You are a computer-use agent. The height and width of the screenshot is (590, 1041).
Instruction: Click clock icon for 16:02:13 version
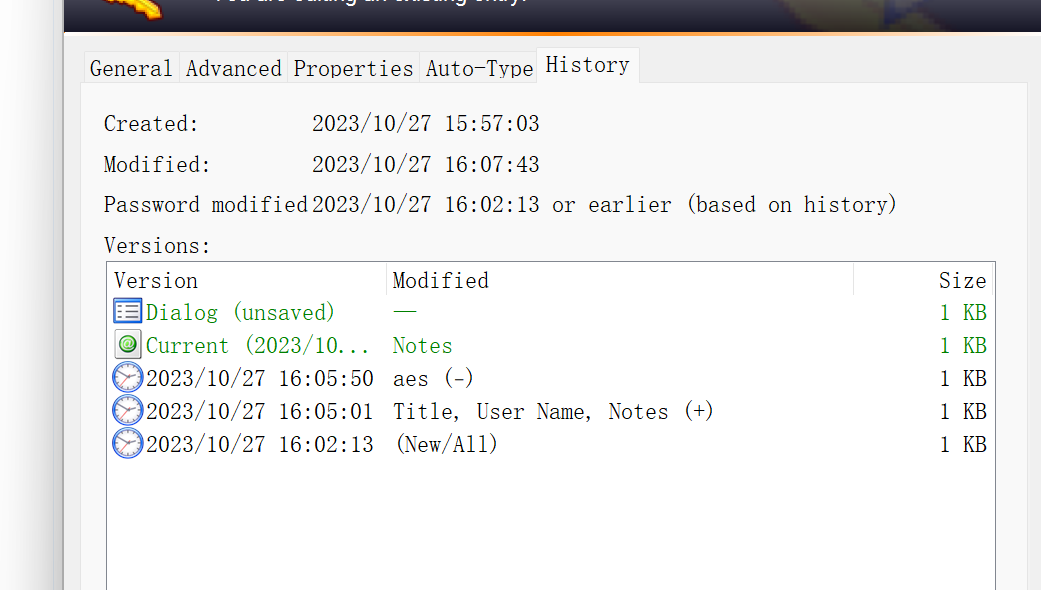pyautogui.click(x=127, y=444)
